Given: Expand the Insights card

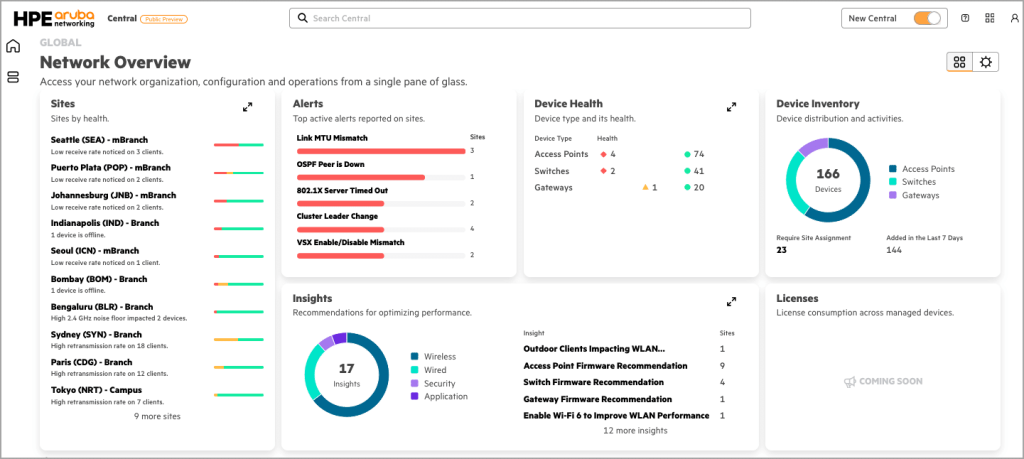Looking at the screenshot, I should coord(731,301).
